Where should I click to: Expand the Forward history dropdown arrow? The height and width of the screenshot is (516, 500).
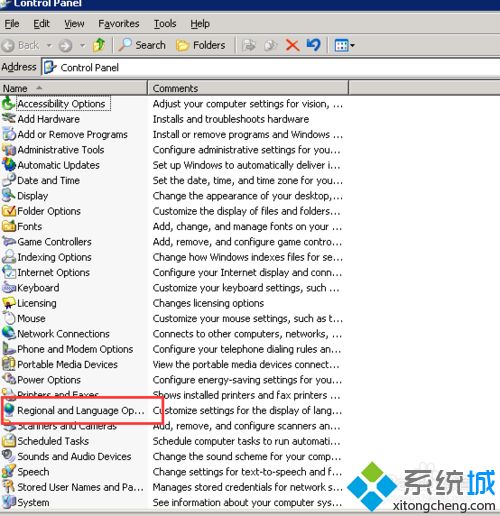(x=82, y=45)
